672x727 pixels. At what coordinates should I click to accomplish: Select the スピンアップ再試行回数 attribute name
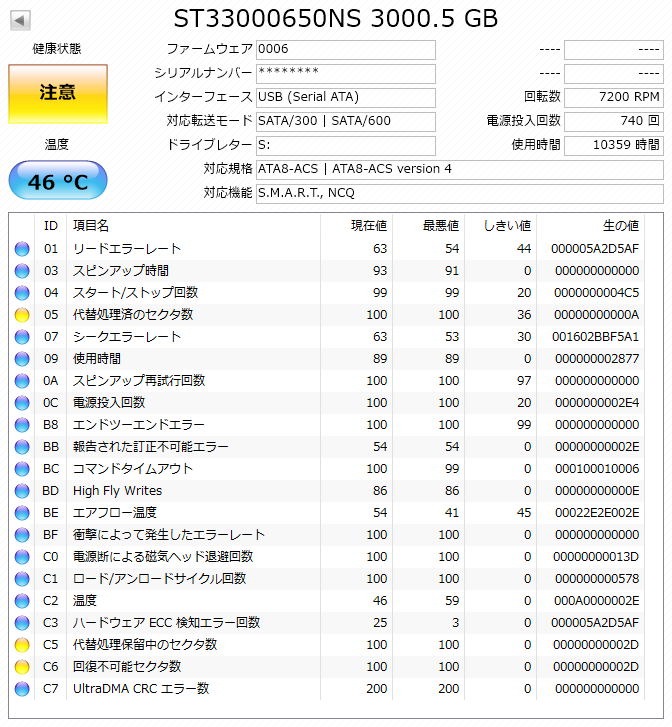(x=139, y=381)
